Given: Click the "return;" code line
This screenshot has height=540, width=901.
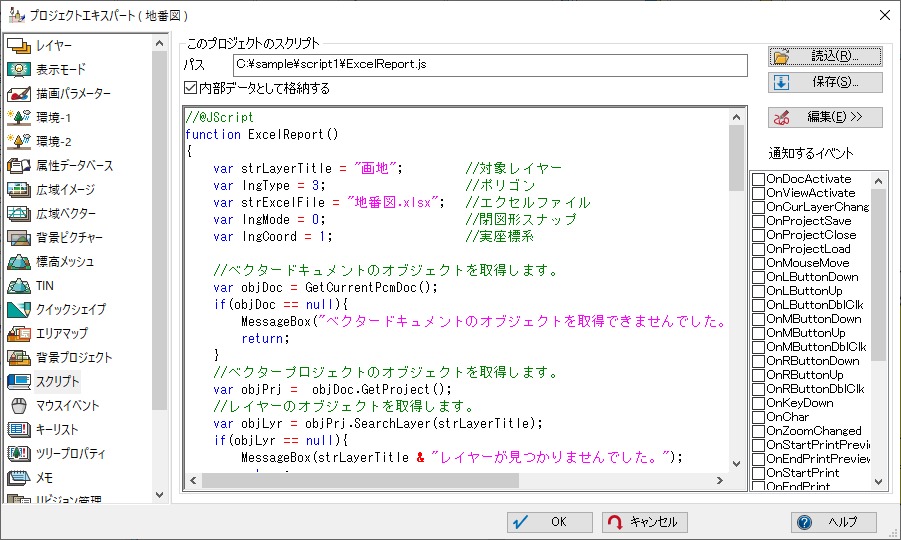Looking at the screenshot, I should (265, 338).
